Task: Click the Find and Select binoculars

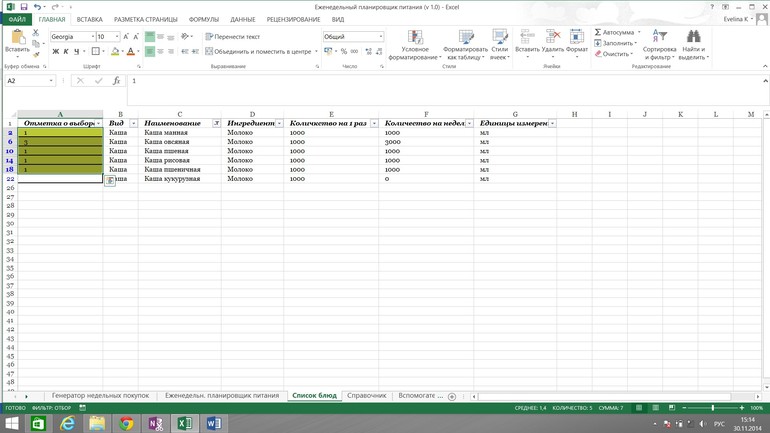Action: [693, 37]
